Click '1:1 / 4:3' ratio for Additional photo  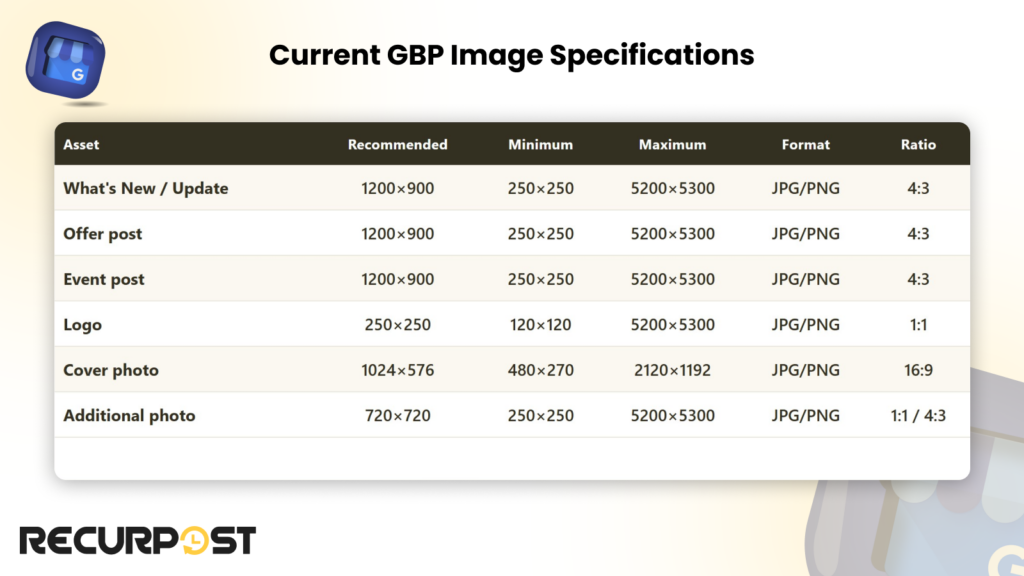coord(918,415)
